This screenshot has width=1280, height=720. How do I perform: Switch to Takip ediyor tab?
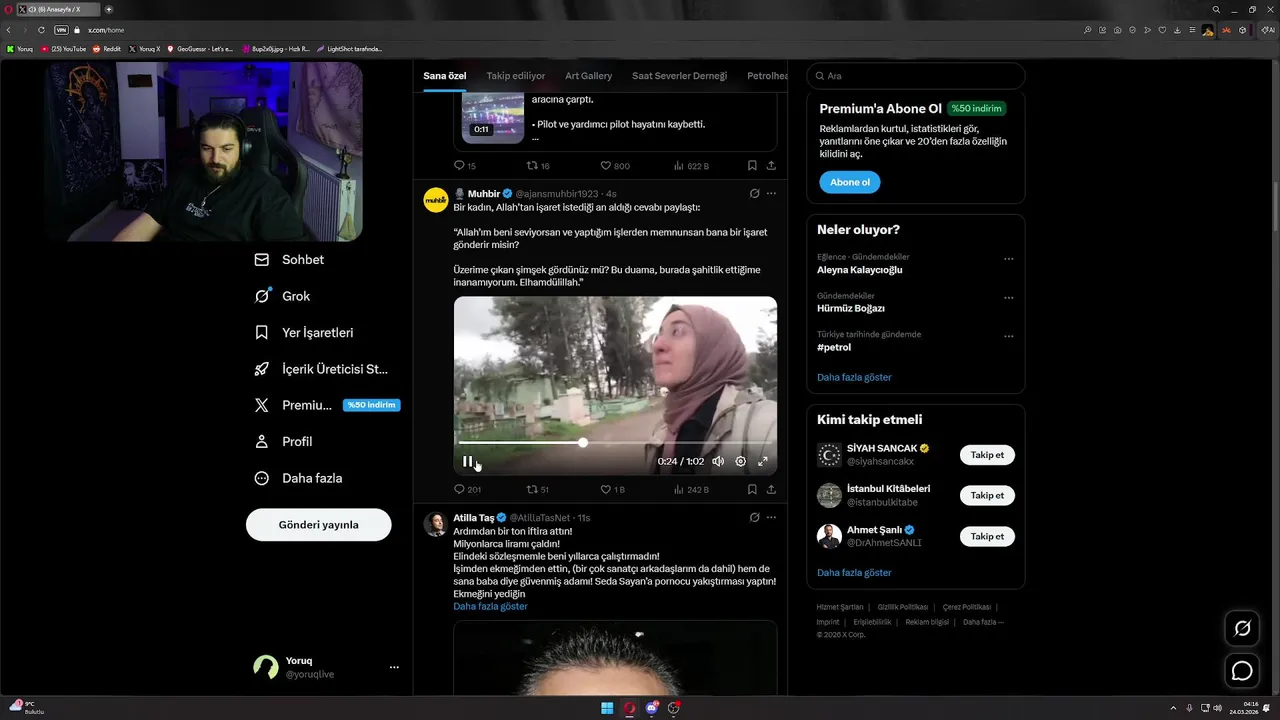pos(516,76)
